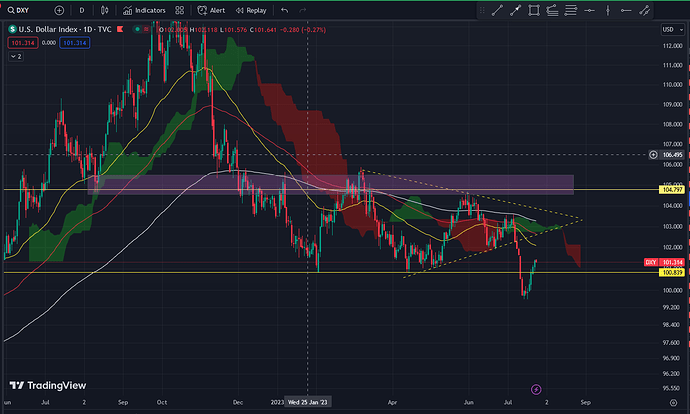Click the red flag next to TVC

click(120, 29)
